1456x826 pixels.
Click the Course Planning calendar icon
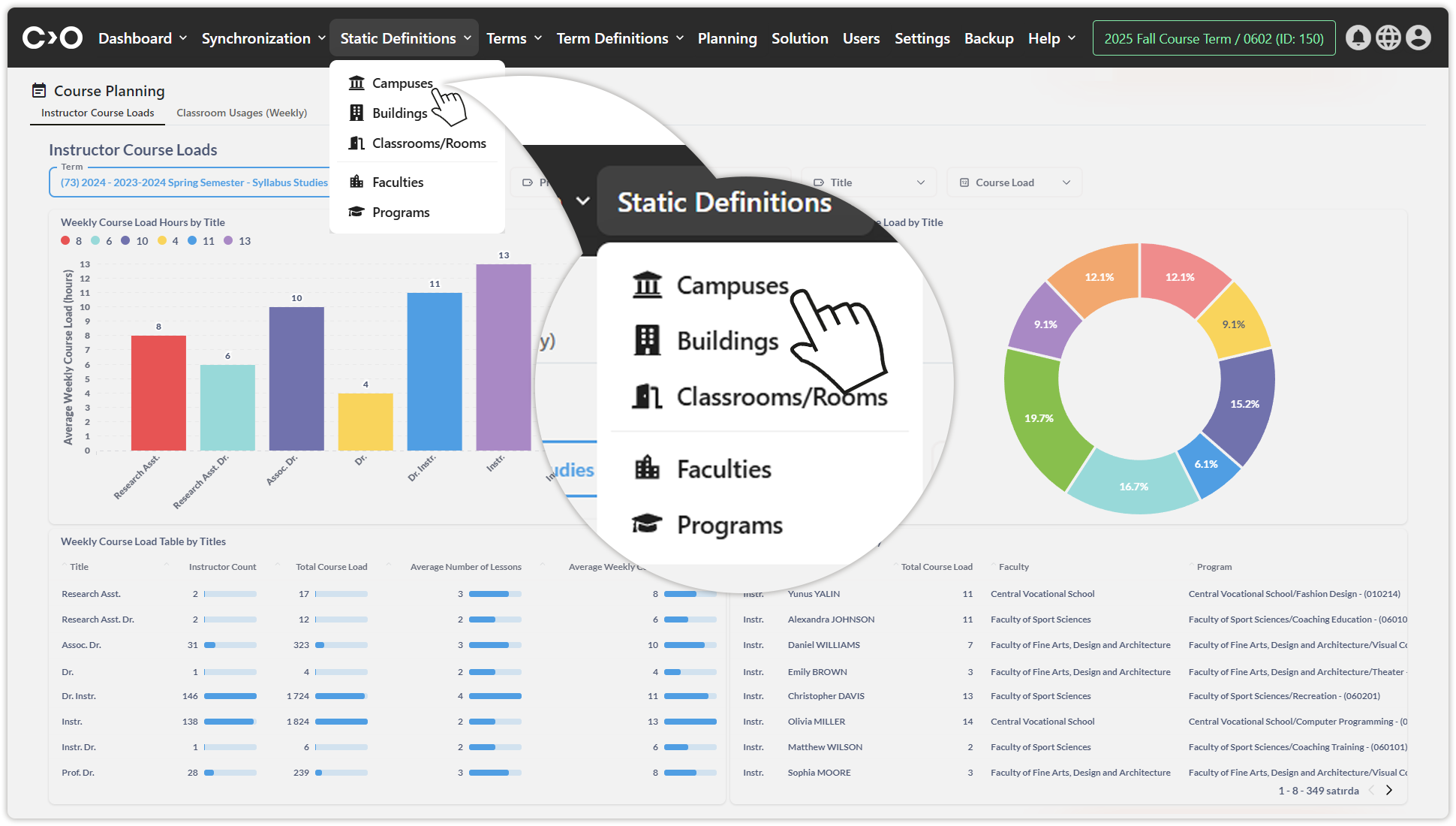tap(39, 91)
